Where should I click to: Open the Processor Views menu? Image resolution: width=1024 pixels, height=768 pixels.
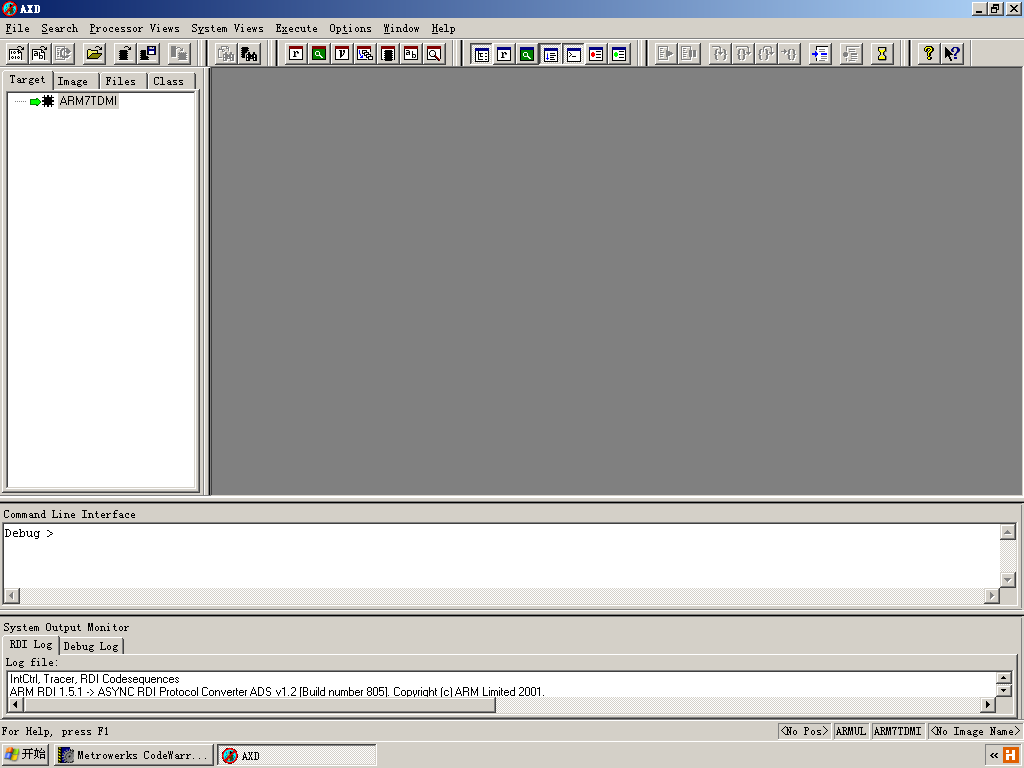tap(135, 28)
